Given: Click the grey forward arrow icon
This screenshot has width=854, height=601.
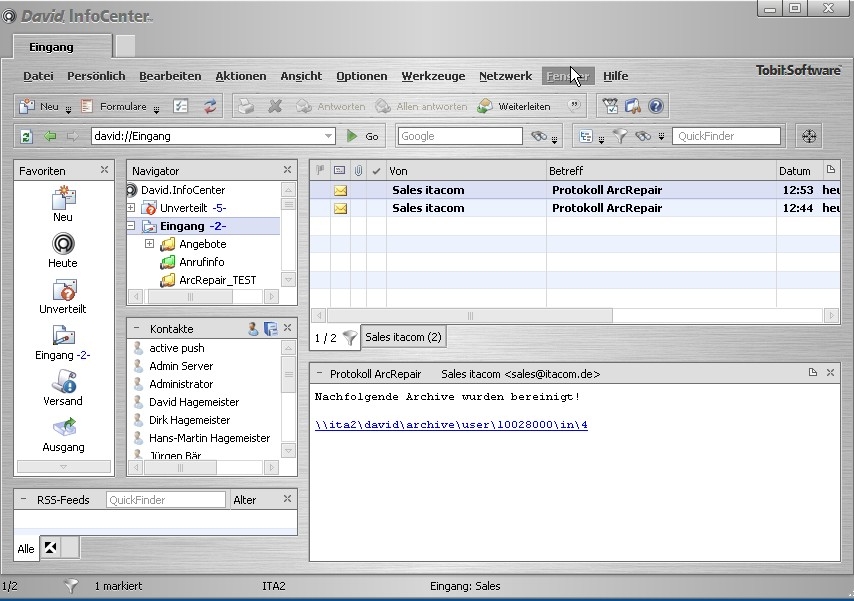Looking at the screenshot, I should [72, 136].
